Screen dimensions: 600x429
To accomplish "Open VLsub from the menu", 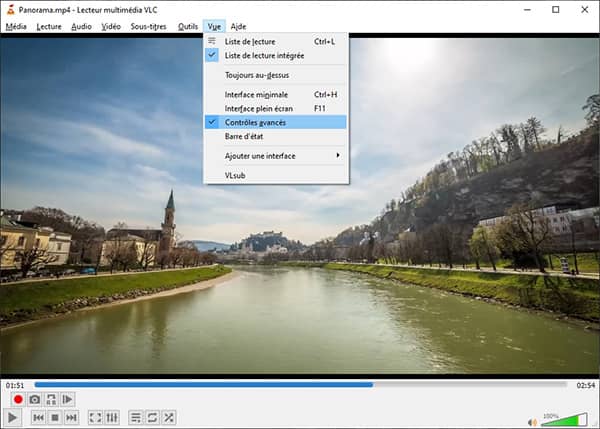I will coord(276,175).
